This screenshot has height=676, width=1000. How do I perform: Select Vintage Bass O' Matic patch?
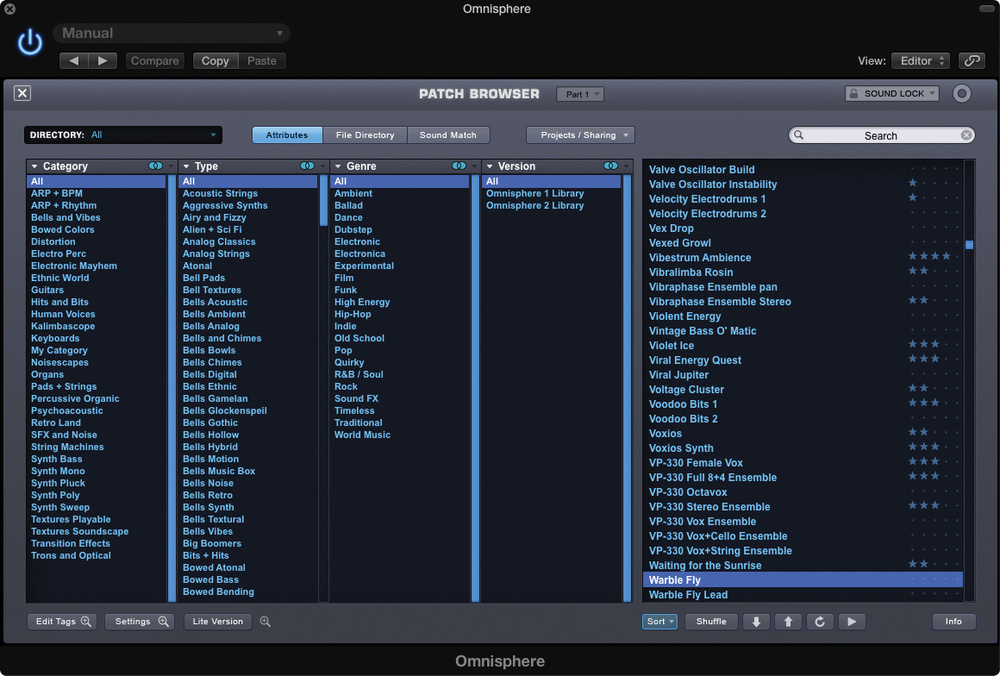(702, 330)
